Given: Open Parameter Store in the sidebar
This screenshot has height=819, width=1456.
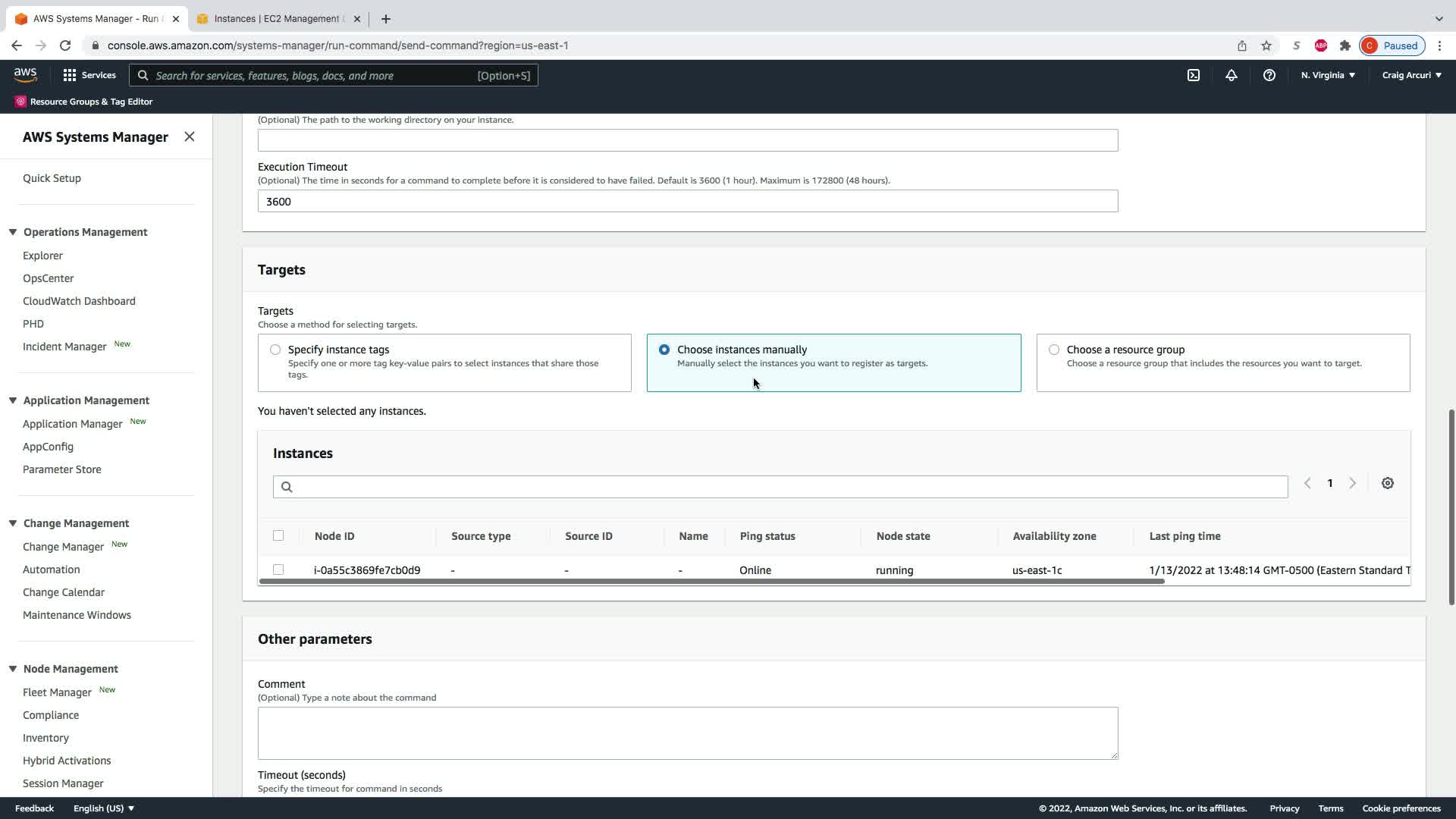Looking at the screenshot, I should [x=62, y=469].
